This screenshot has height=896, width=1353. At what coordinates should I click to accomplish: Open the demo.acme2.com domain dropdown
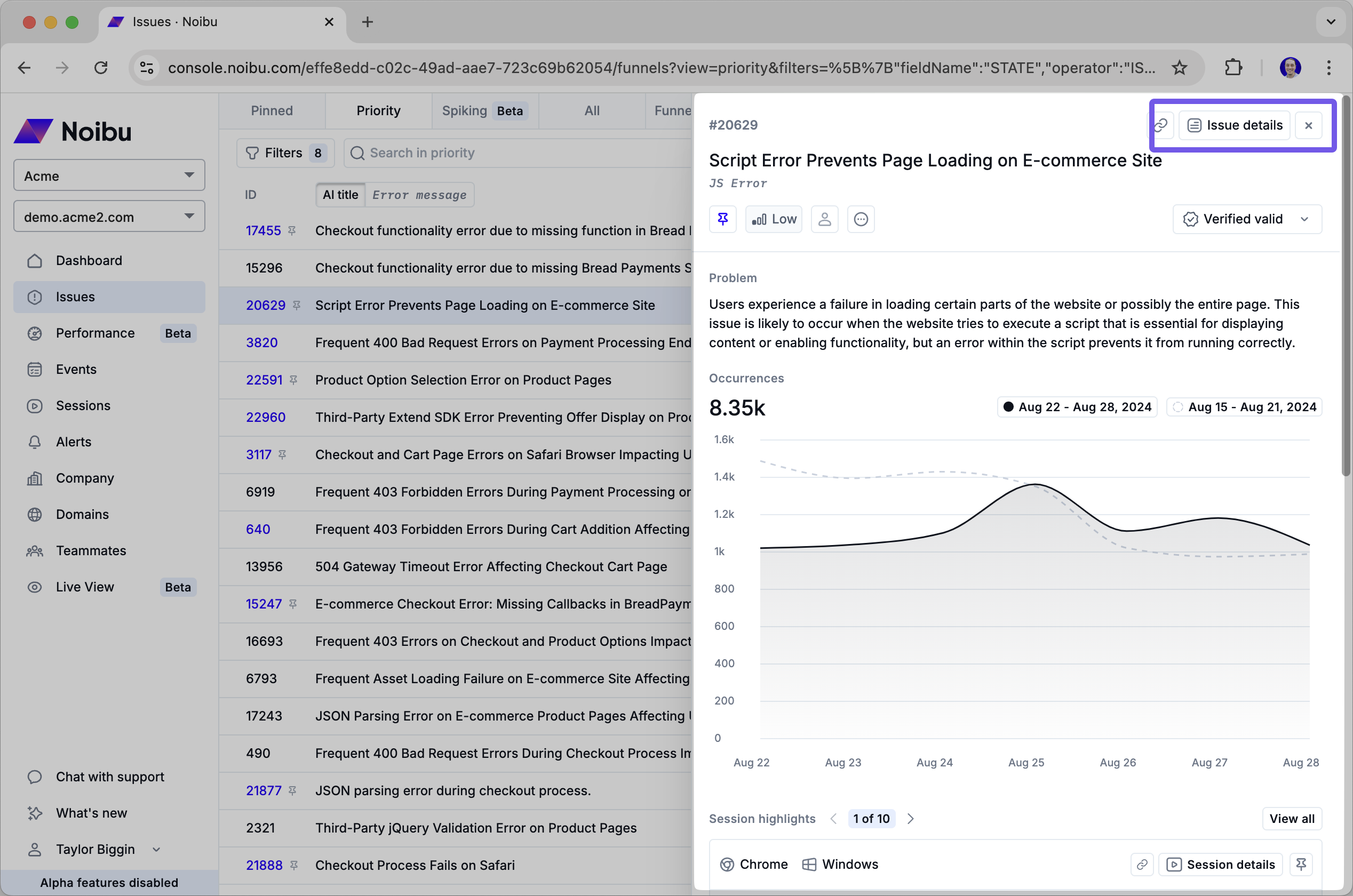[109, 217]
